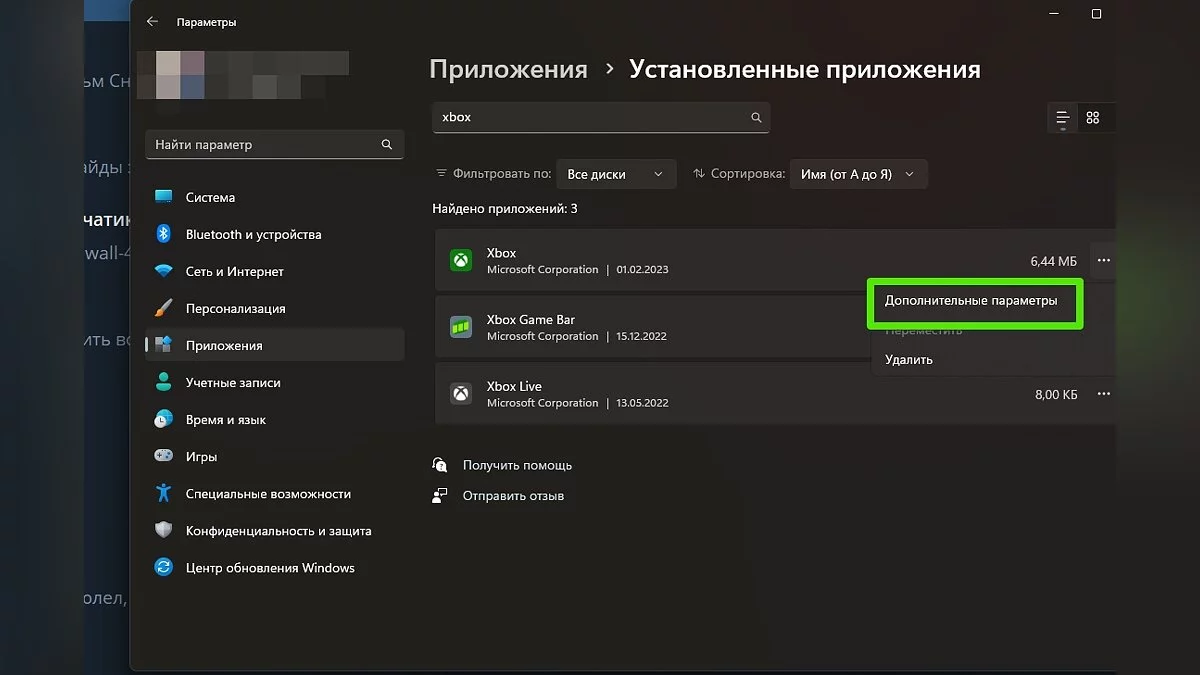This screenshot has height=675, width=1200.
Task: Expand the Все диски filter dropdown
Action: pos(615,174)
